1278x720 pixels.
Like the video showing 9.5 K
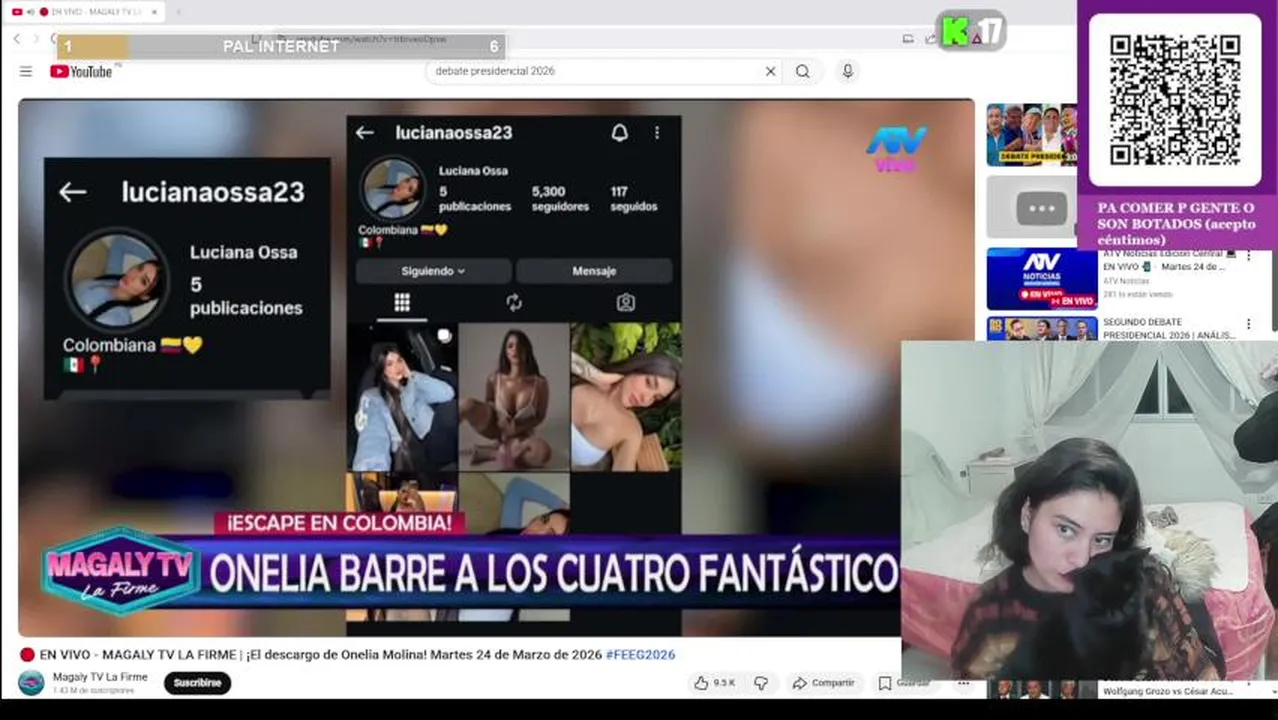(715, 683)
